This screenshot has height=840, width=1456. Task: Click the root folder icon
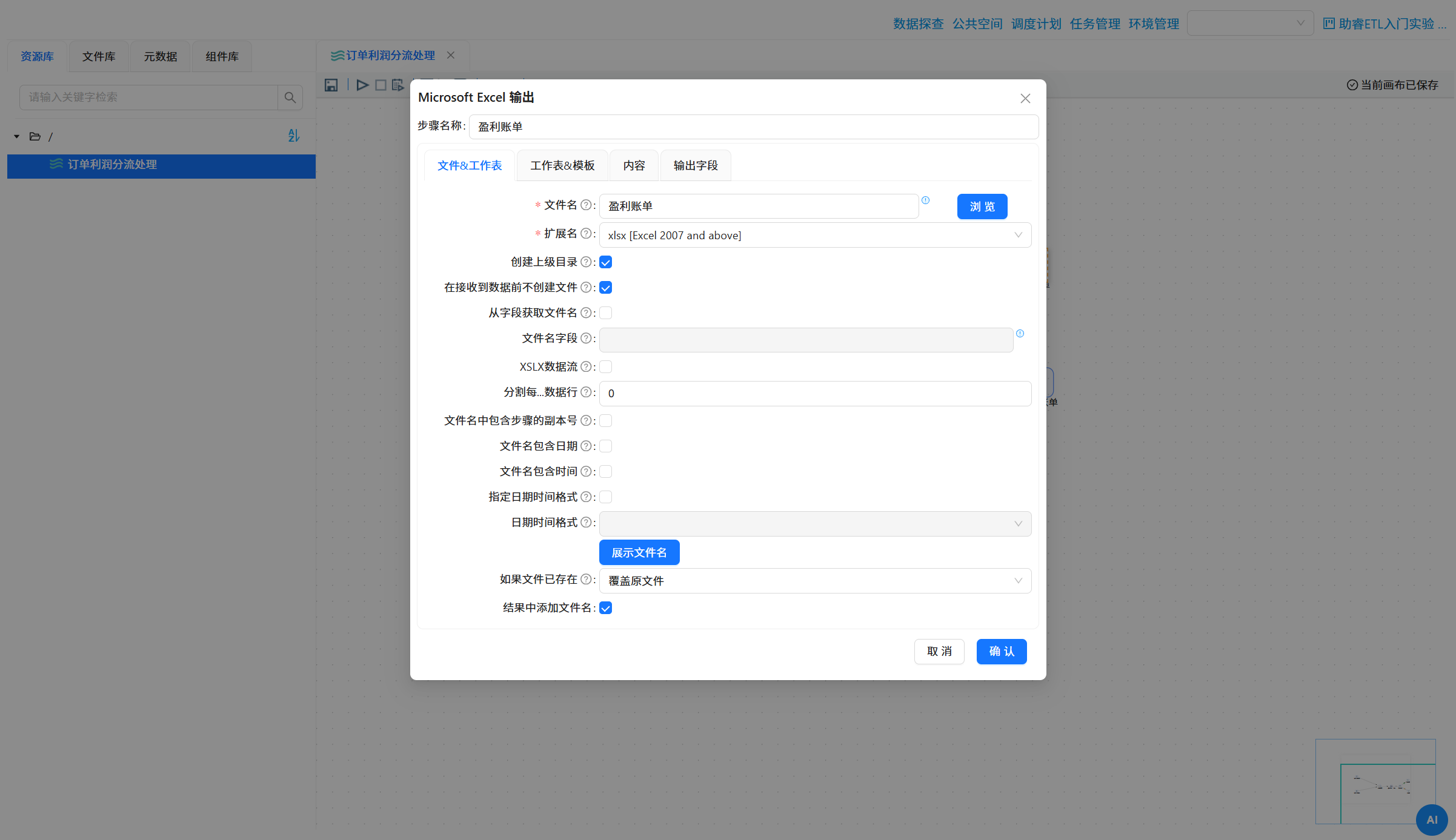(35, 136)
